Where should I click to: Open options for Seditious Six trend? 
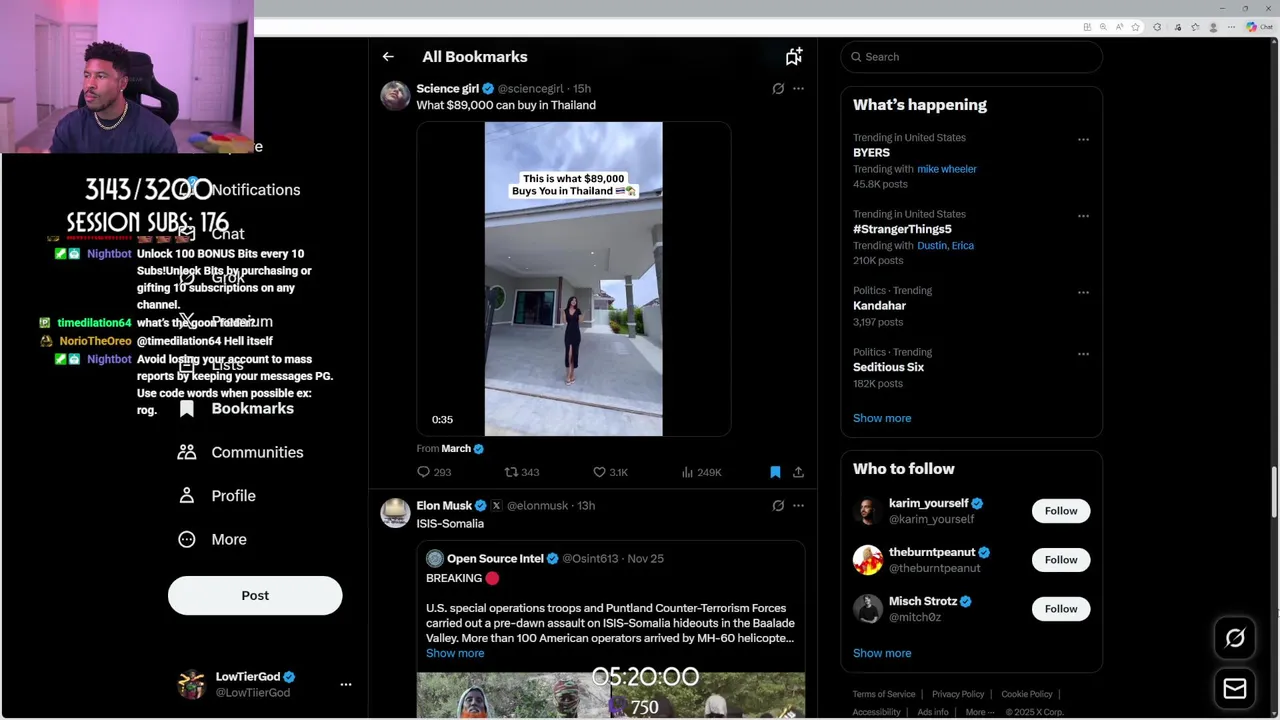point(1083,354)
